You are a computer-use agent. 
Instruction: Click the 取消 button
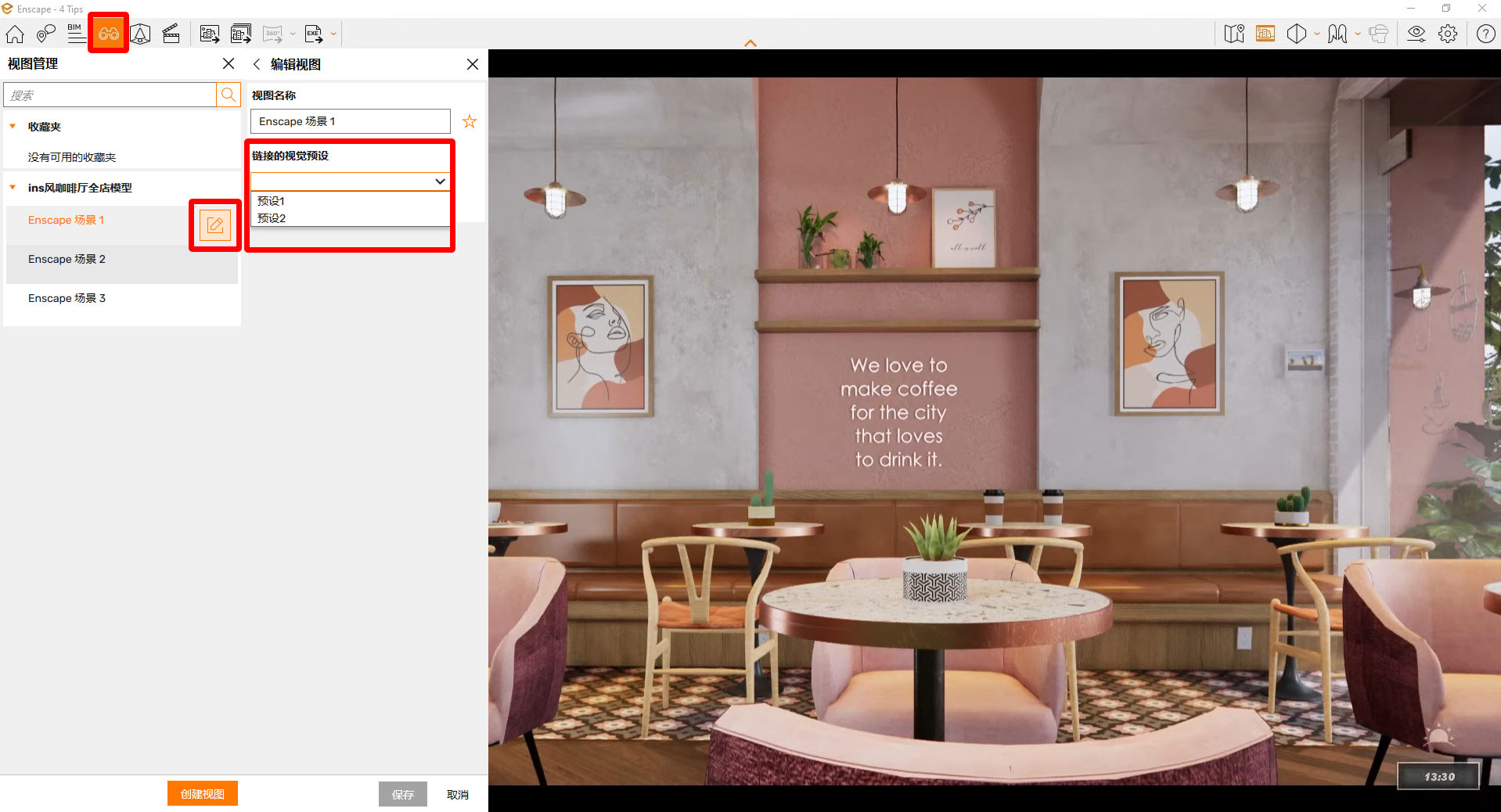(458, 794)
